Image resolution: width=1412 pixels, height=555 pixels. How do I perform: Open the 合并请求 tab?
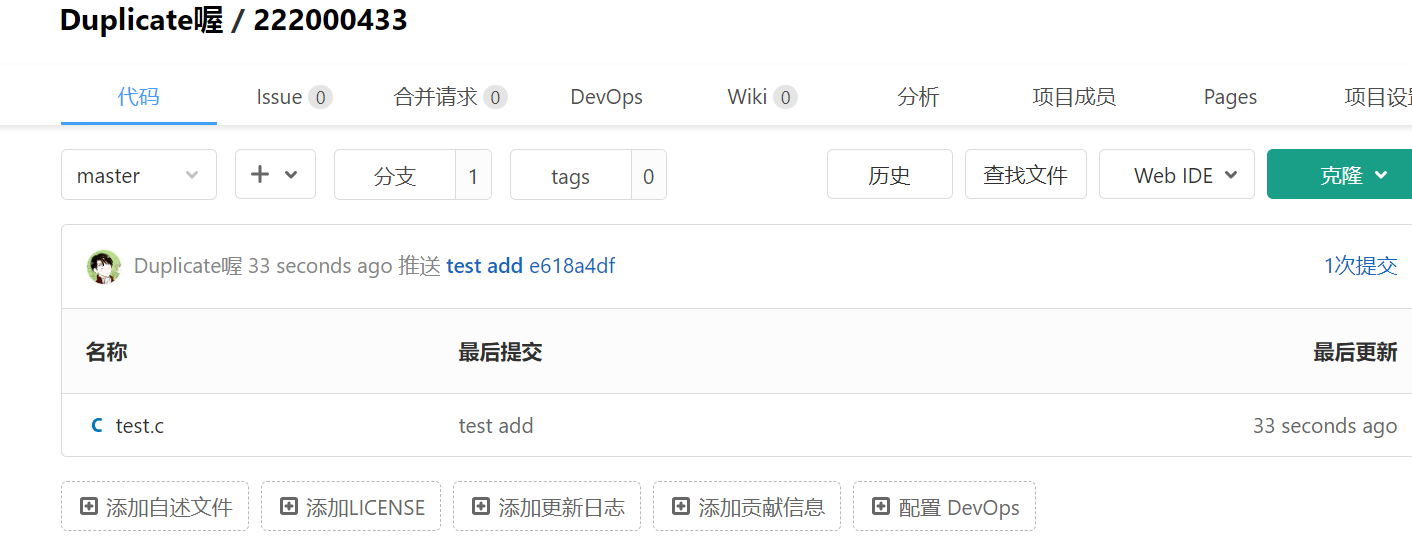click(449, 97)
